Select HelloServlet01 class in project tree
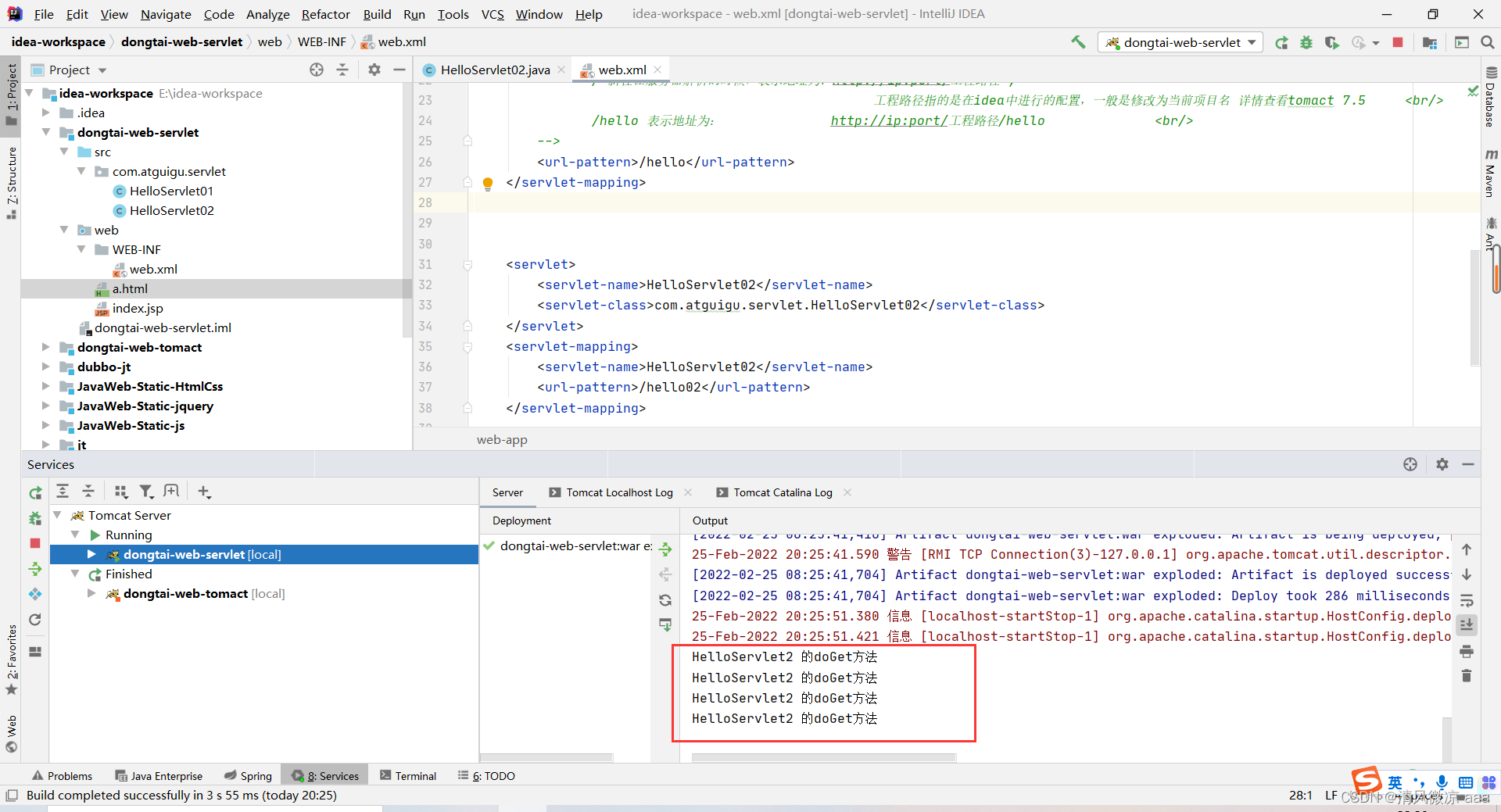 [x=171, y=191]
